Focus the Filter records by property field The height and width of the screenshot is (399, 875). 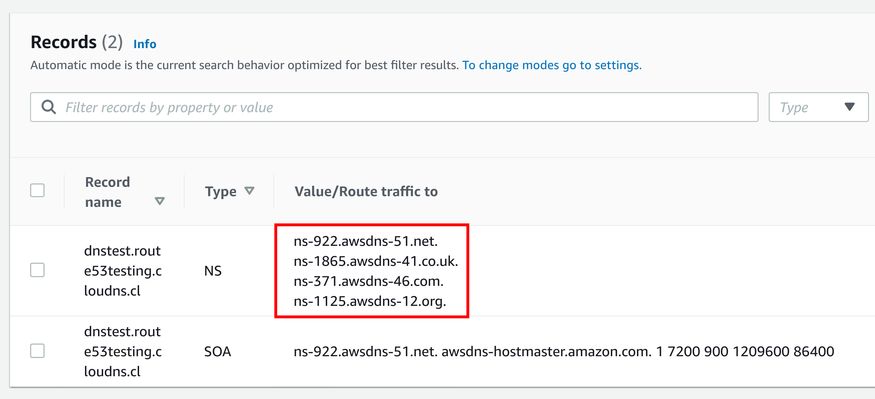click(x=394, y=107)
